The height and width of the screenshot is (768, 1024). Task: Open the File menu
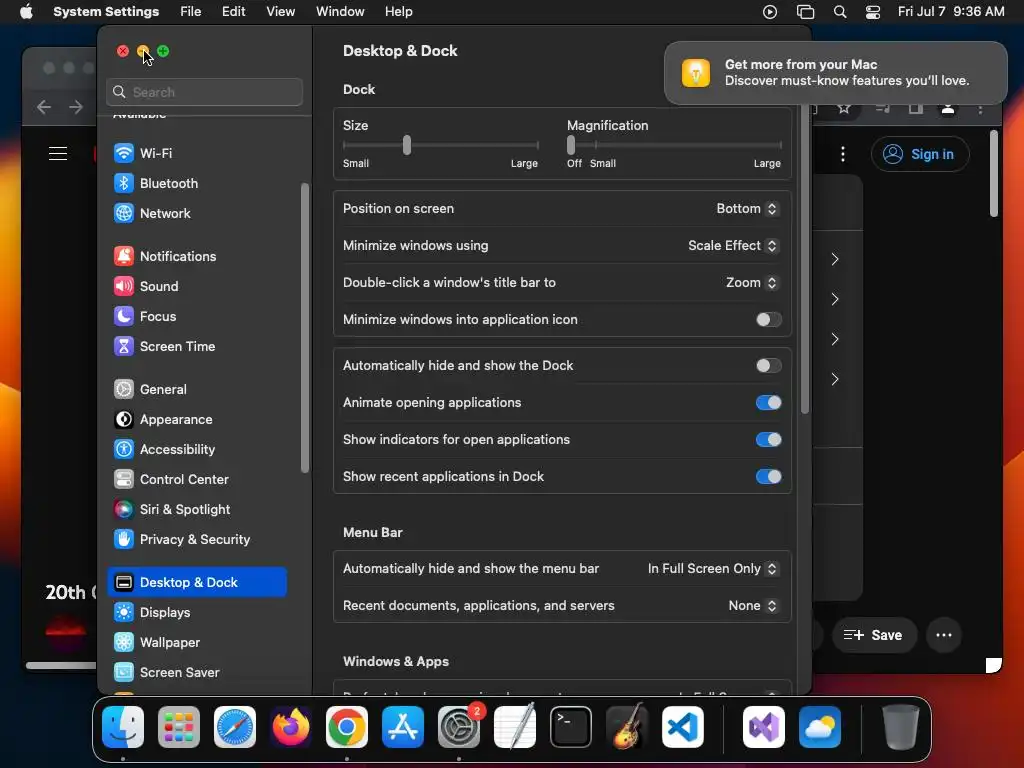tap(191, 12)
